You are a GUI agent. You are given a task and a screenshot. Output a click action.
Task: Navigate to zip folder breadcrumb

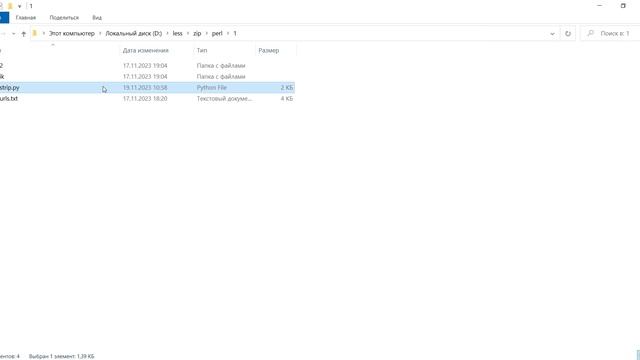197,33
